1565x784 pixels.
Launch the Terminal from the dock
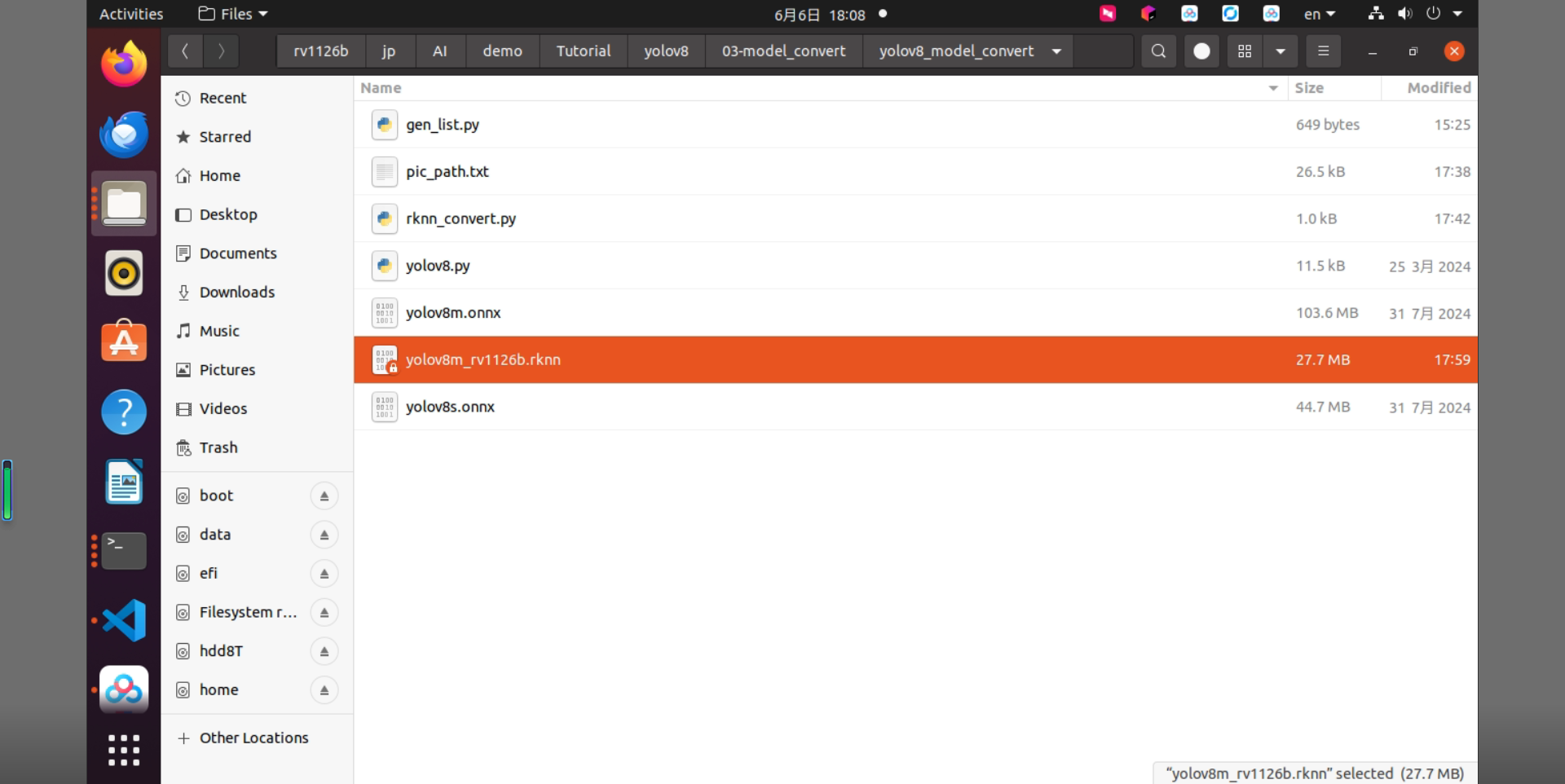[124, 551]
